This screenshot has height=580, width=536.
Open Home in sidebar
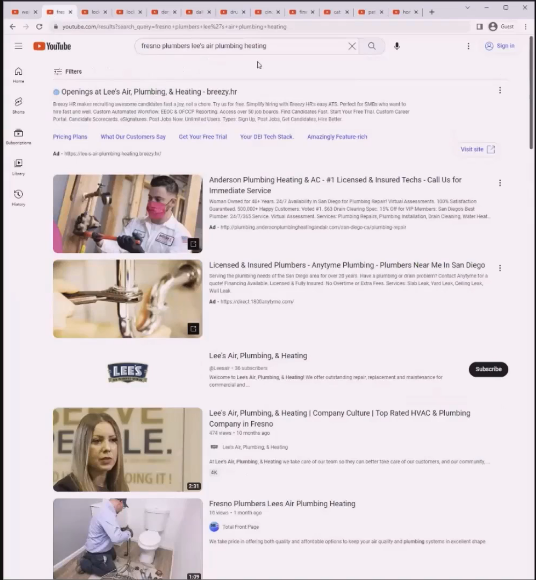(x=18, y=75)
